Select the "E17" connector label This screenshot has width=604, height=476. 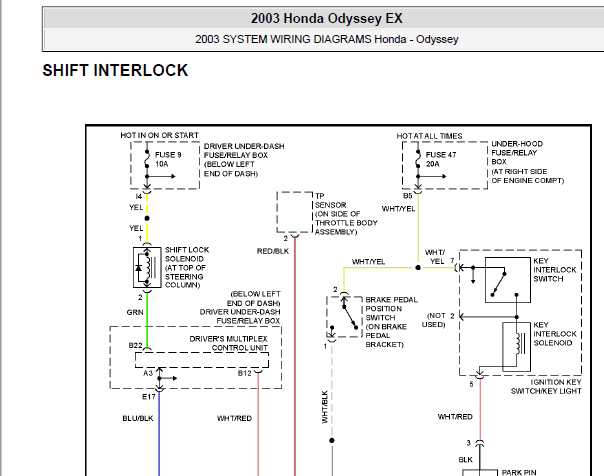coord(149,397)
